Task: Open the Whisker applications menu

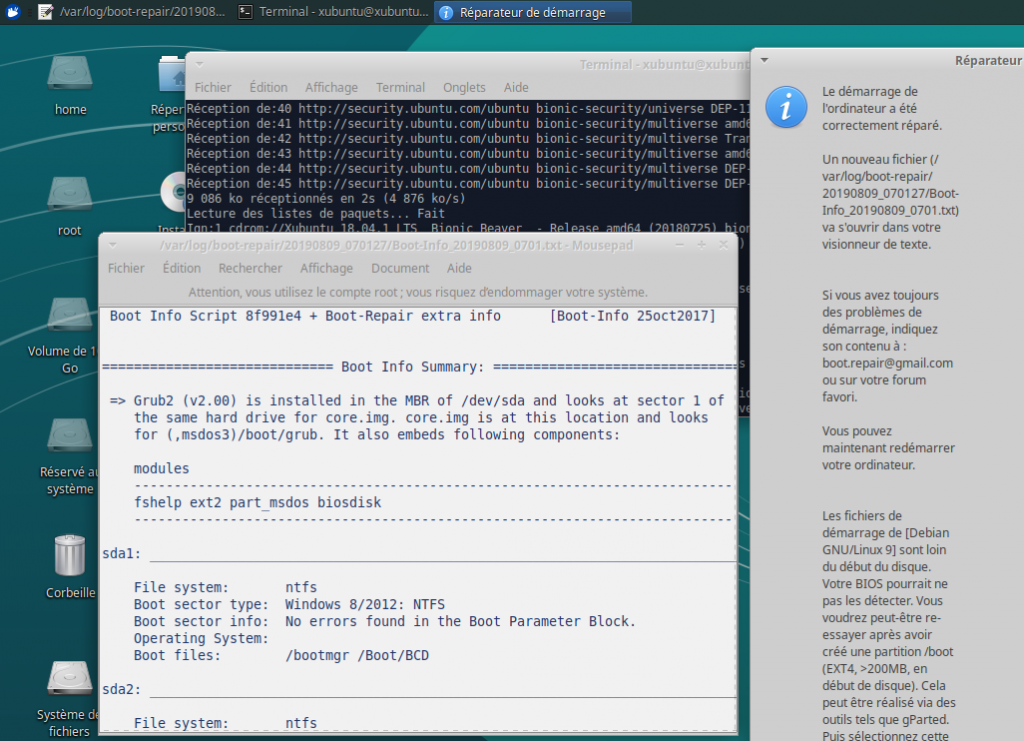Action: pyautogui.click(x=11, y=12)
